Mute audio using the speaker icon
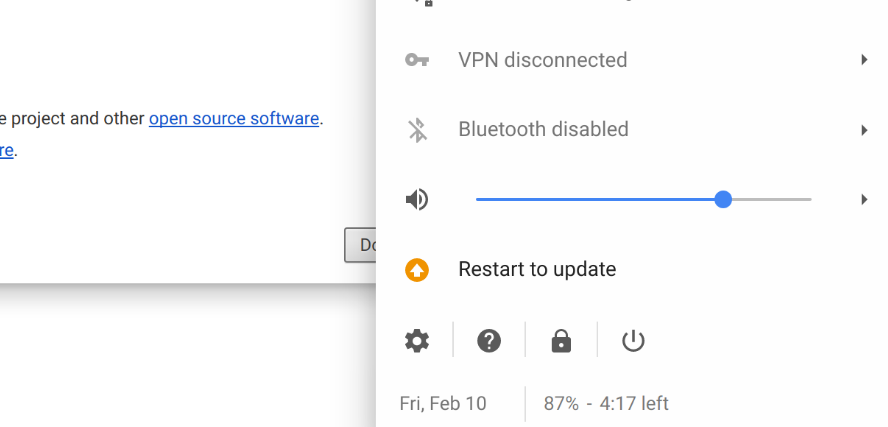 point(417,200)
